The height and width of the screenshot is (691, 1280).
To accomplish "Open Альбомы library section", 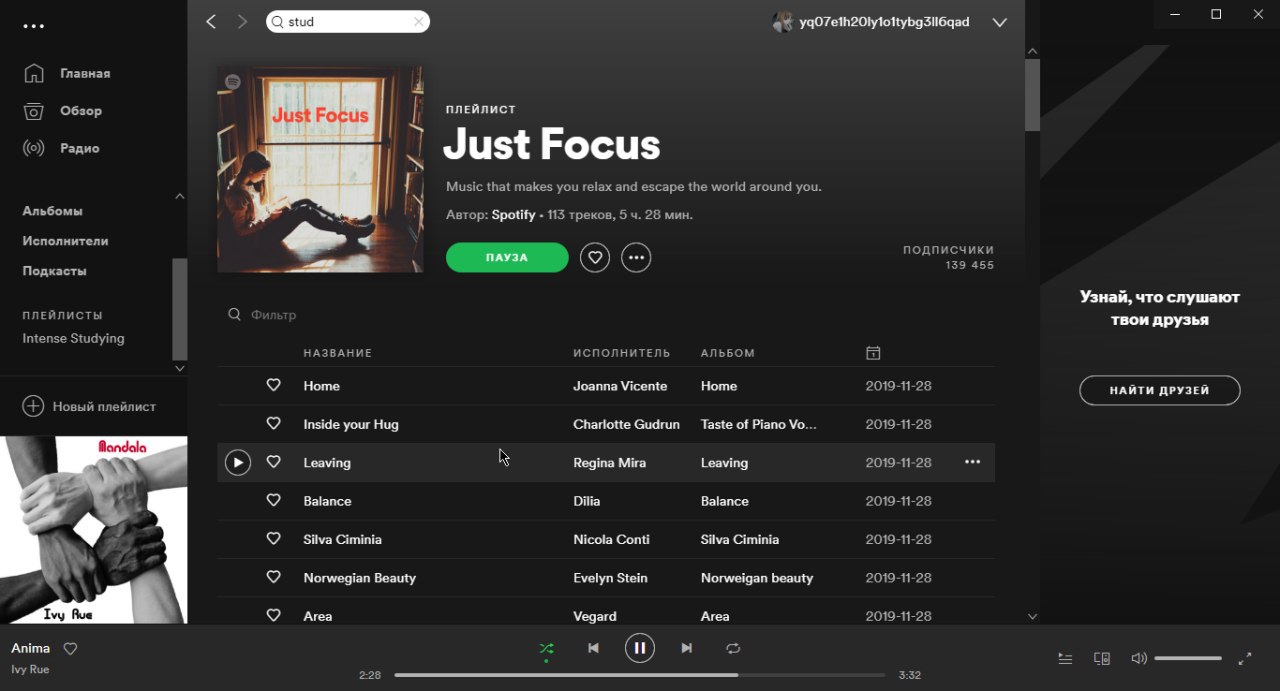I will 53,211.
